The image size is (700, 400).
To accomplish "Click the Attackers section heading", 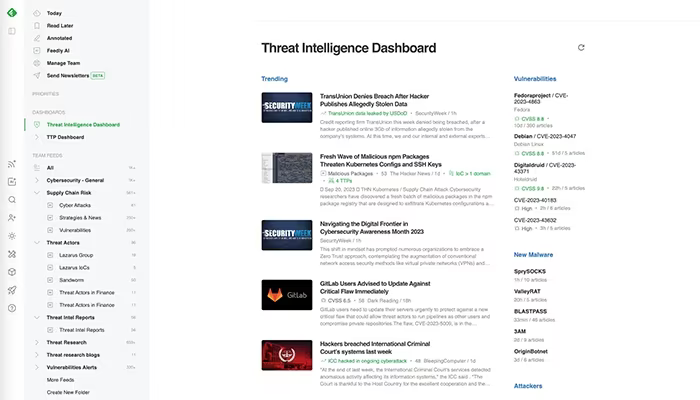I will point(528,386).
